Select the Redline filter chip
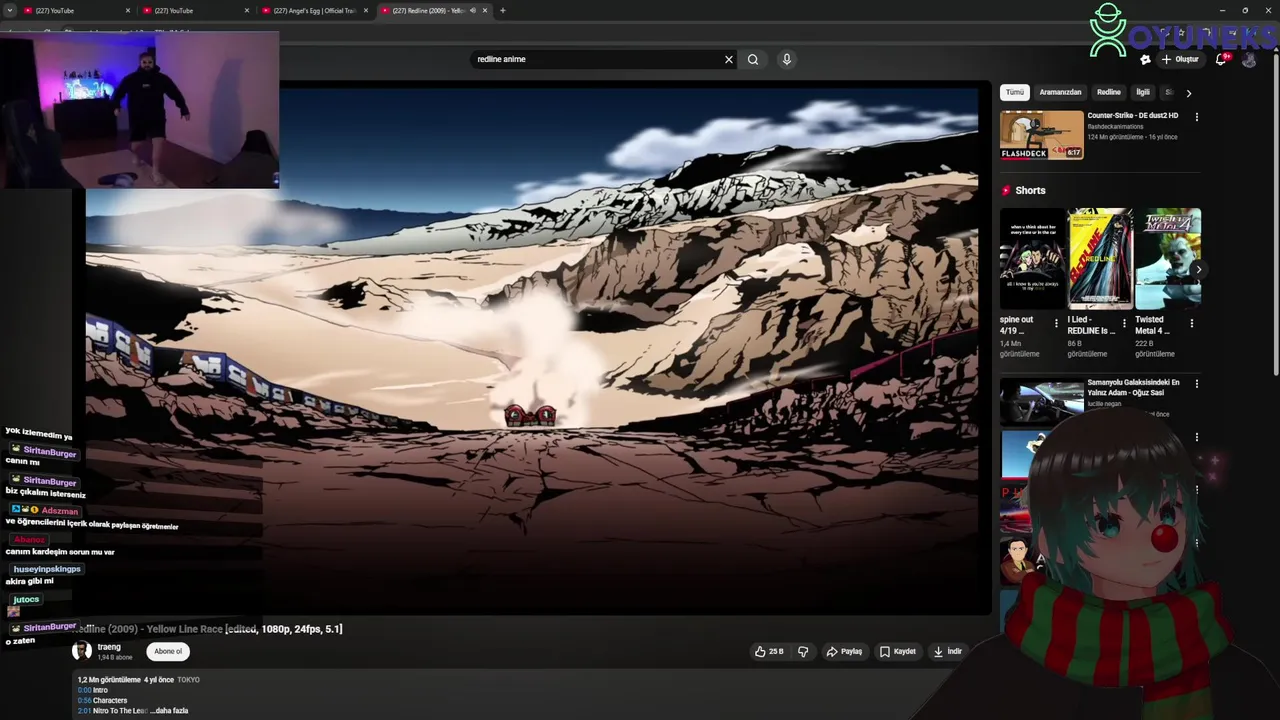 tap(1109, 92)
